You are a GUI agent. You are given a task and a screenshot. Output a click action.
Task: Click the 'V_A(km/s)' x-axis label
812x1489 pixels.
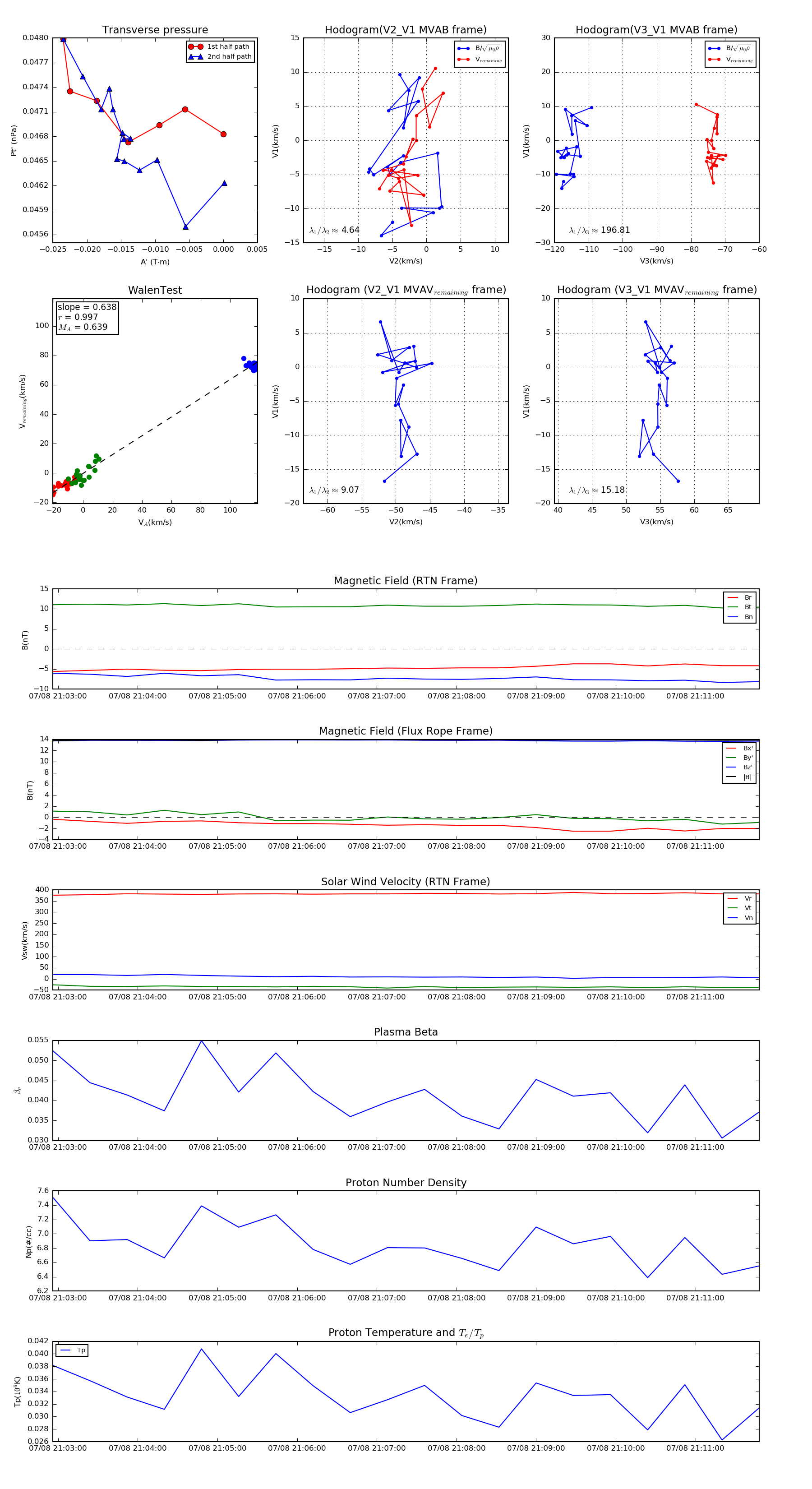155,523
